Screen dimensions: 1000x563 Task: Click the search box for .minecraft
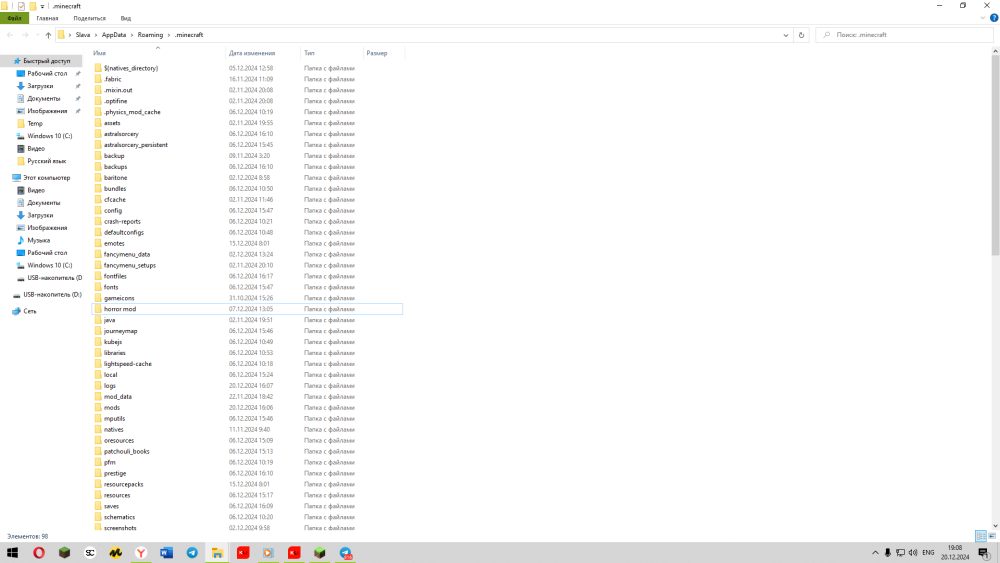906,35
